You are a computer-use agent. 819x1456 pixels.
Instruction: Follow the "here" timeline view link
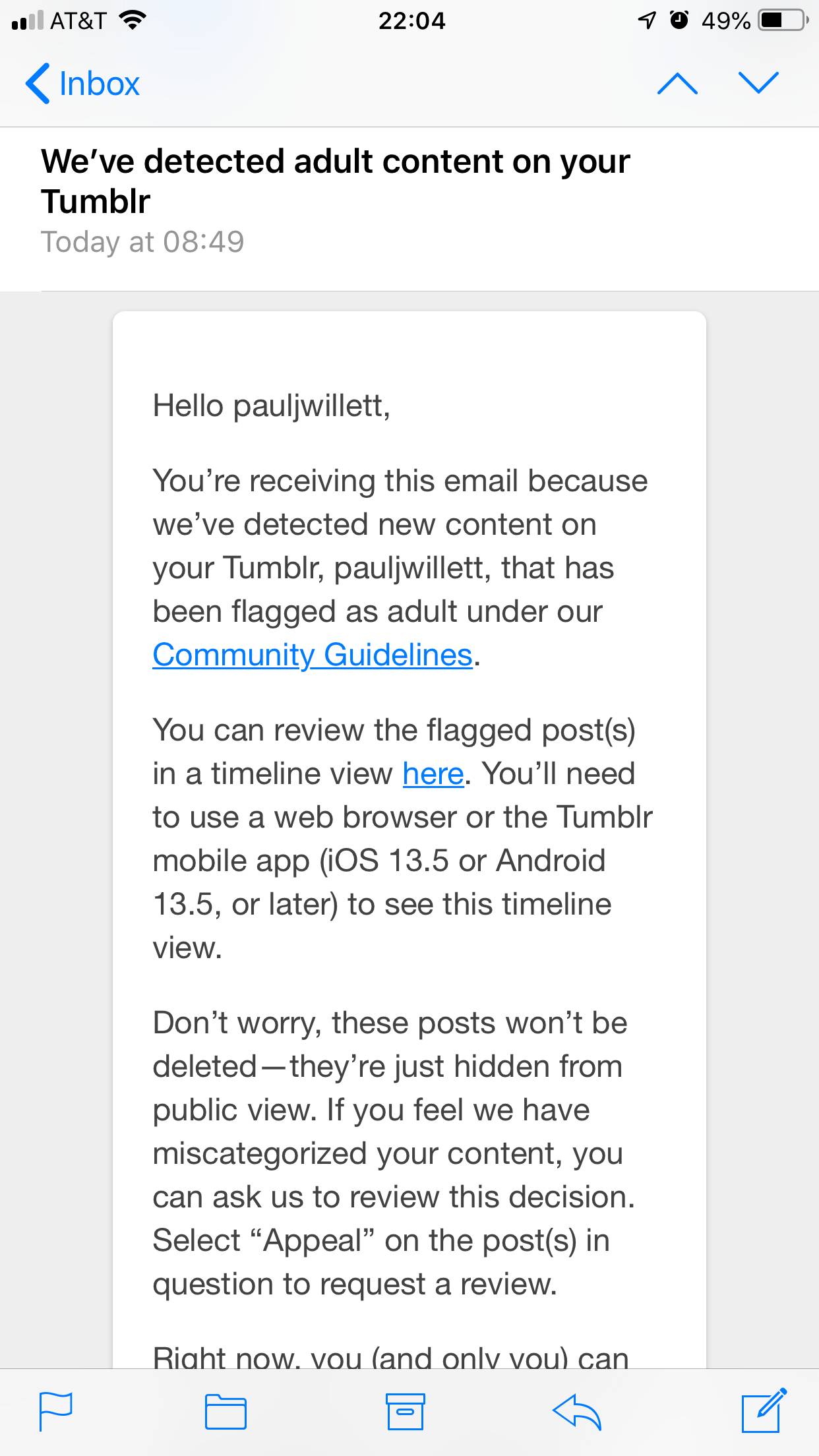click(433, 773)
